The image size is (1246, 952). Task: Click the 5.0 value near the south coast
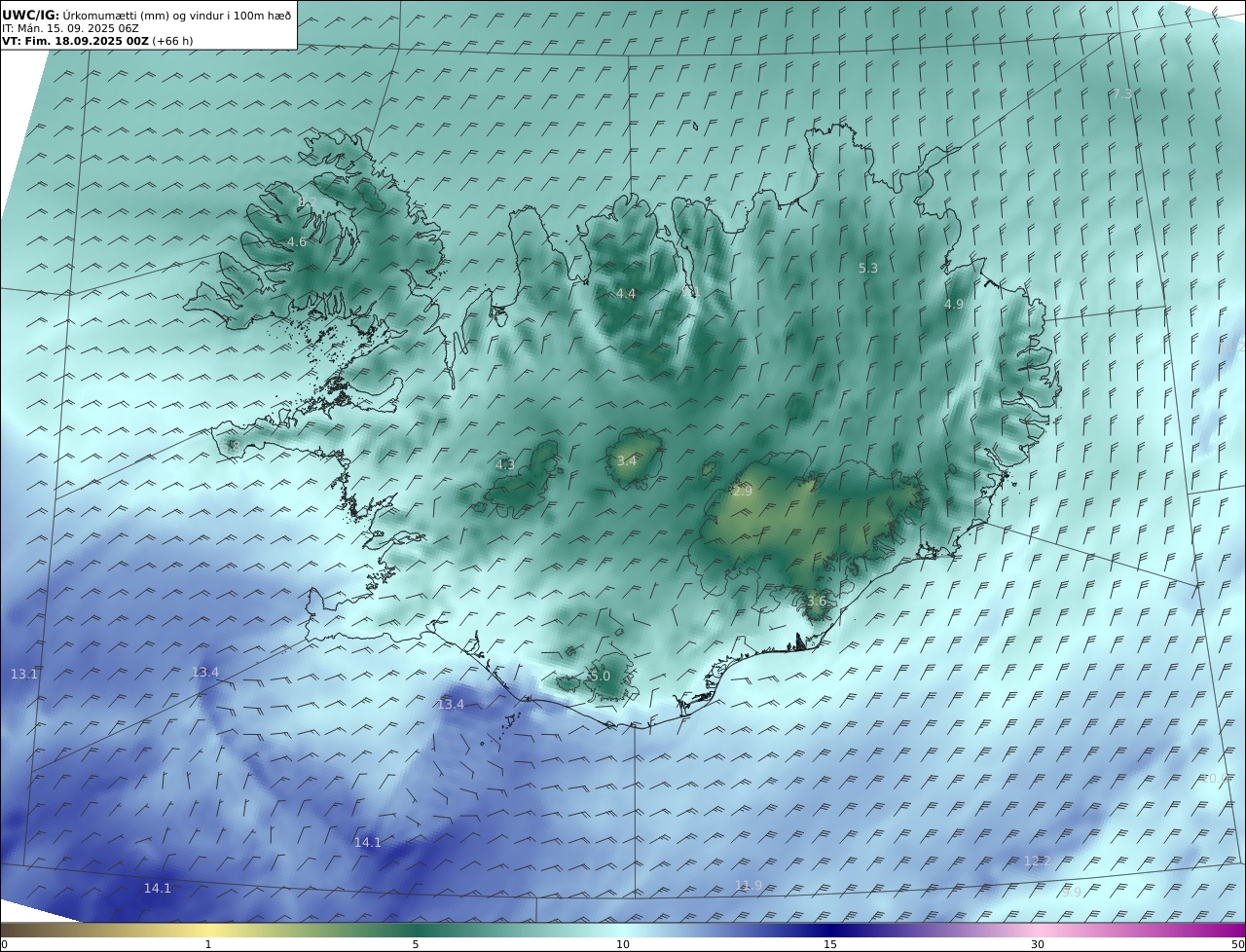601,677
